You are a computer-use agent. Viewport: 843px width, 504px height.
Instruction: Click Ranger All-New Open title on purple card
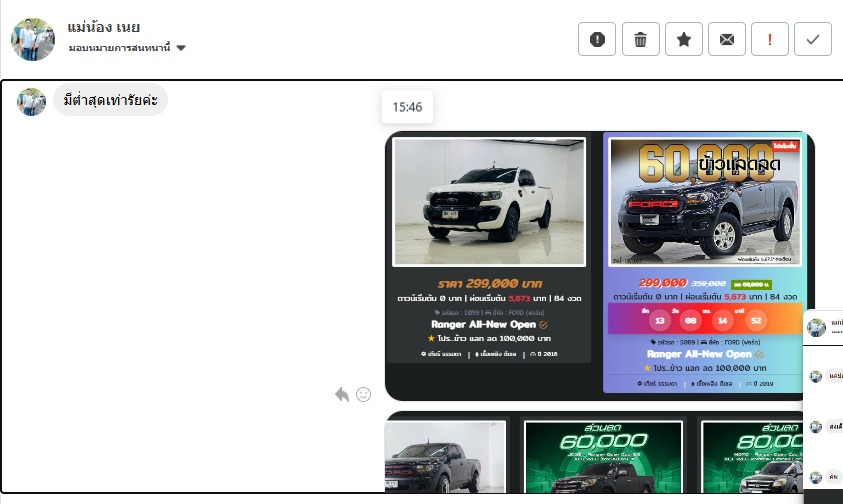click(699, 354)
